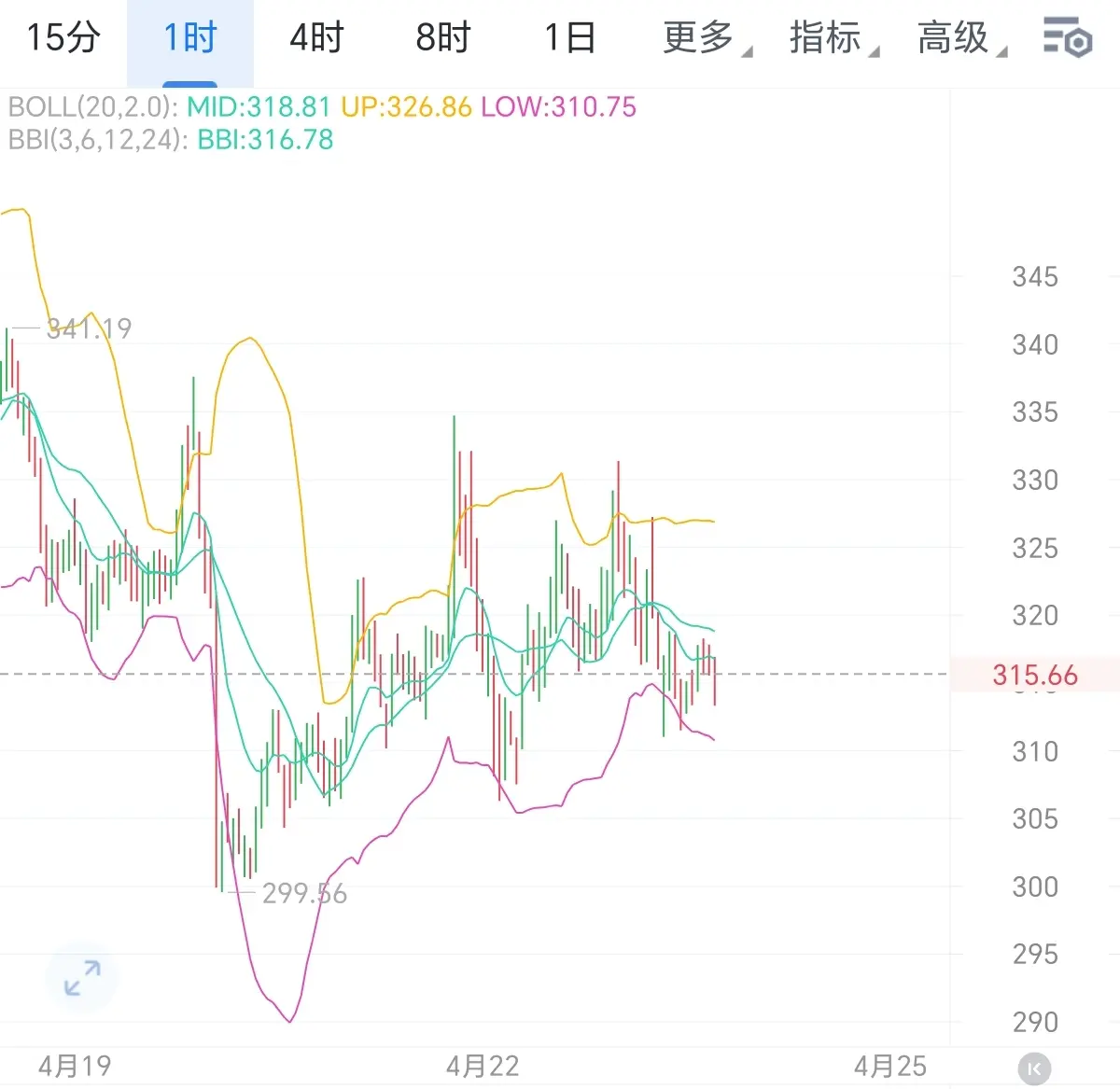This screenshot has height=1089, width=1120.
Task: Tap the BBI(3,6,12,24) indicator label
Action: click(x=99, y=140)
